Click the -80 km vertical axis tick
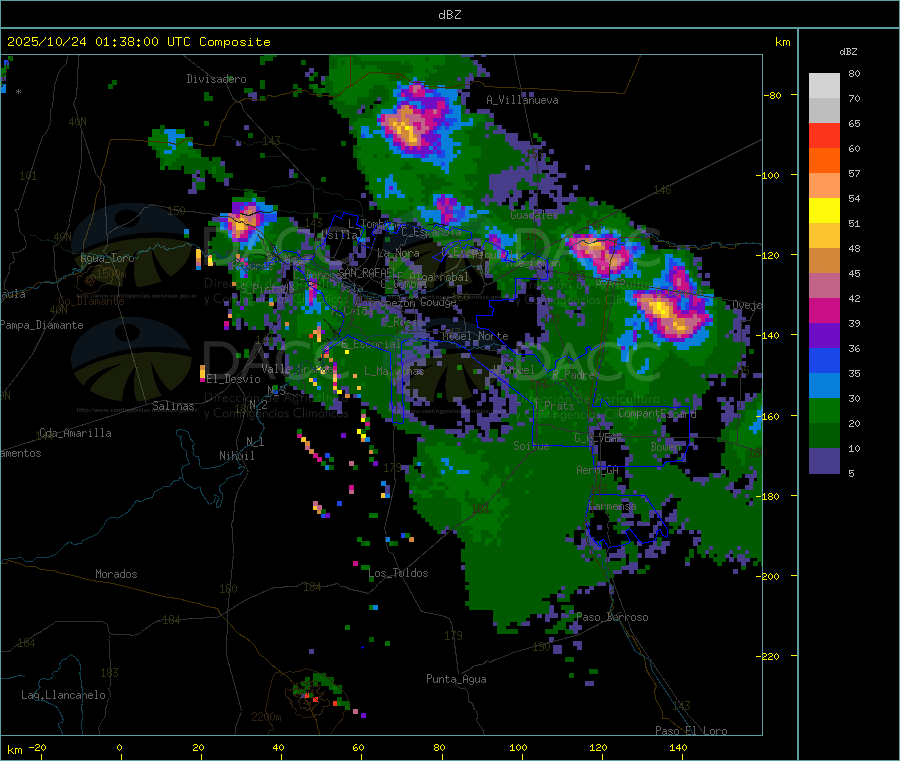Screen dimensions: 900x761 coord(773,95)
